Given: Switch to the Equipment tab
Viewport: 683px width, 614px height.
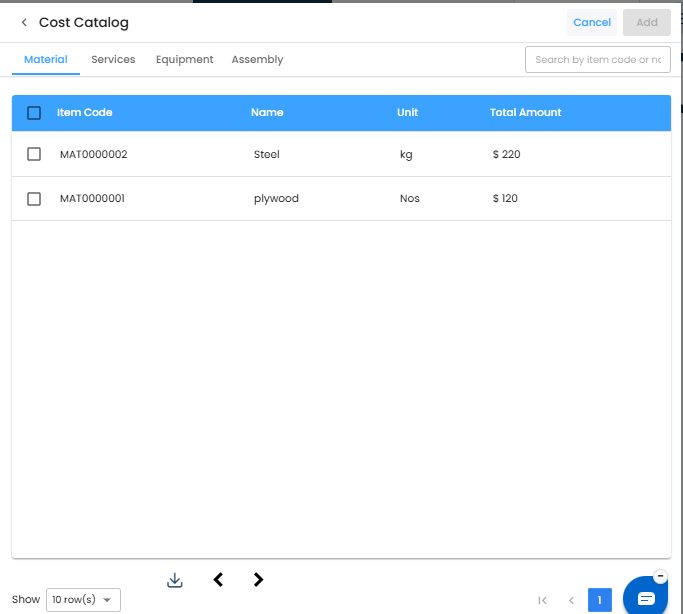Looking at the screenshot, I should (x=185, y=60).
